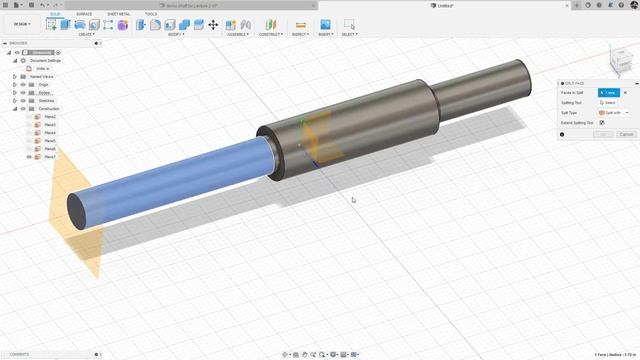This screenshot has width=640, height=360.
Task: Click the Construct offset plane icon
Action: point(271,25)
